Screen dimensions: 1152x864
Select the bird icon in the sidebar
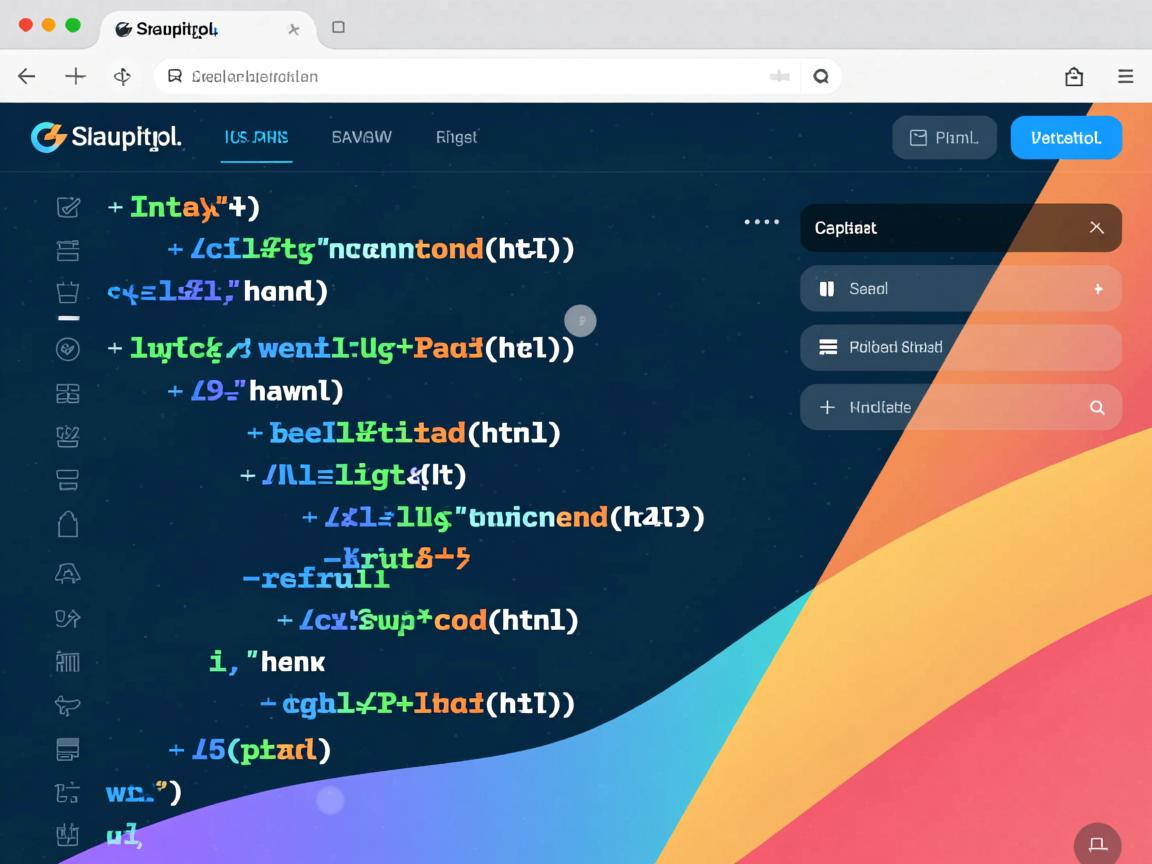[x=68, y=705]
